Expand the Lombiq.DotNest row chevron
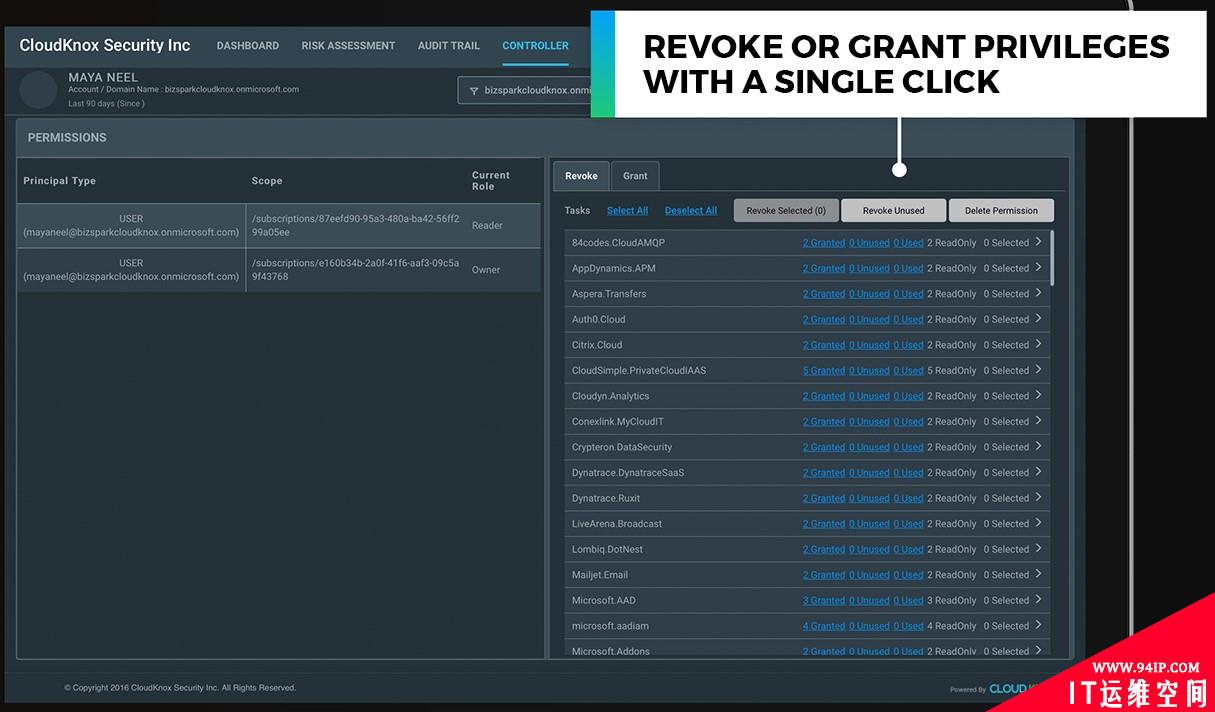Screen dimensions: 1215x712 pyautogui.click(x=1039, y=549)
